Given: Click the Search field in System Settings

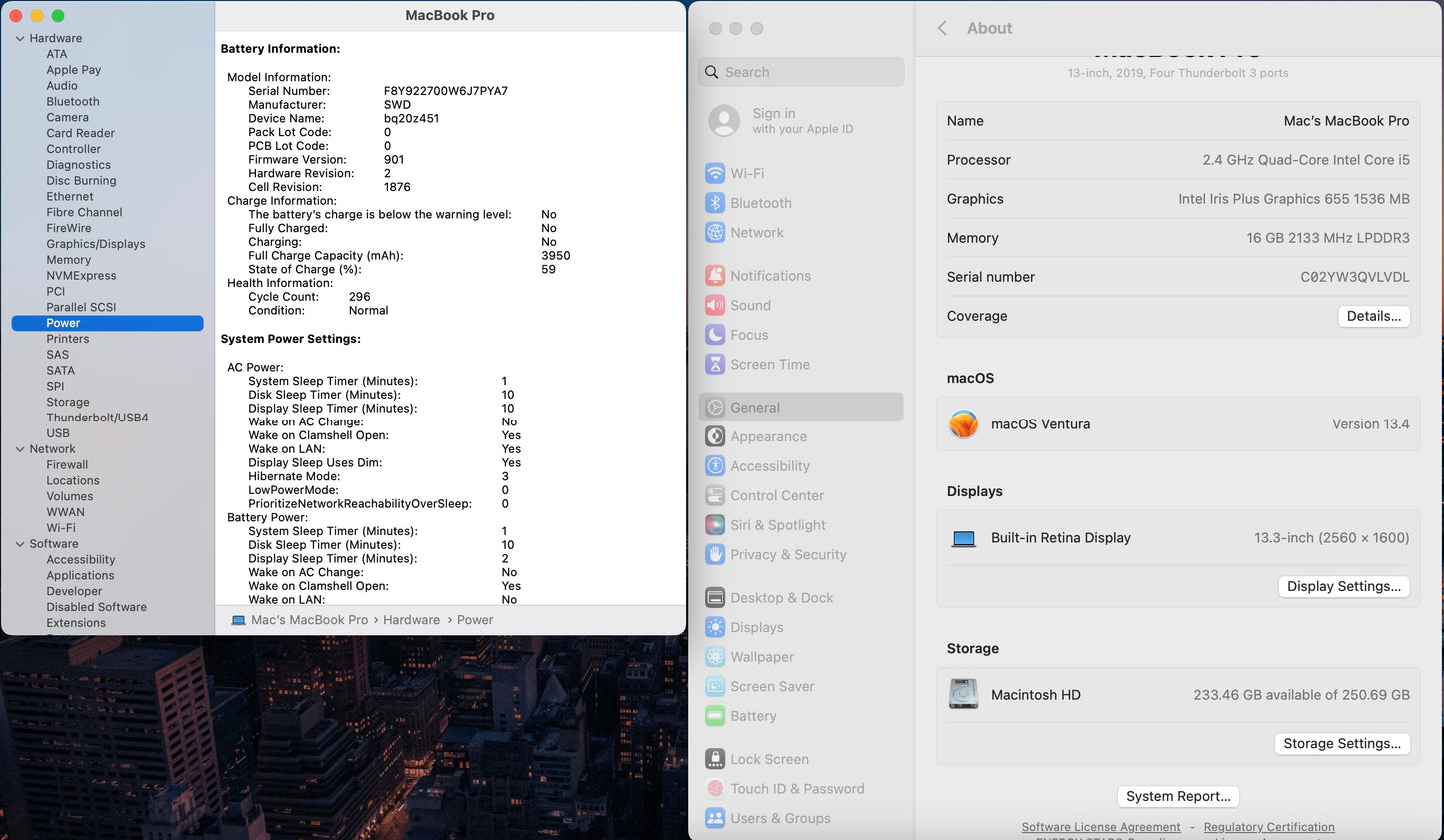Looking at the screenshot, I should [x=800, y=72].
